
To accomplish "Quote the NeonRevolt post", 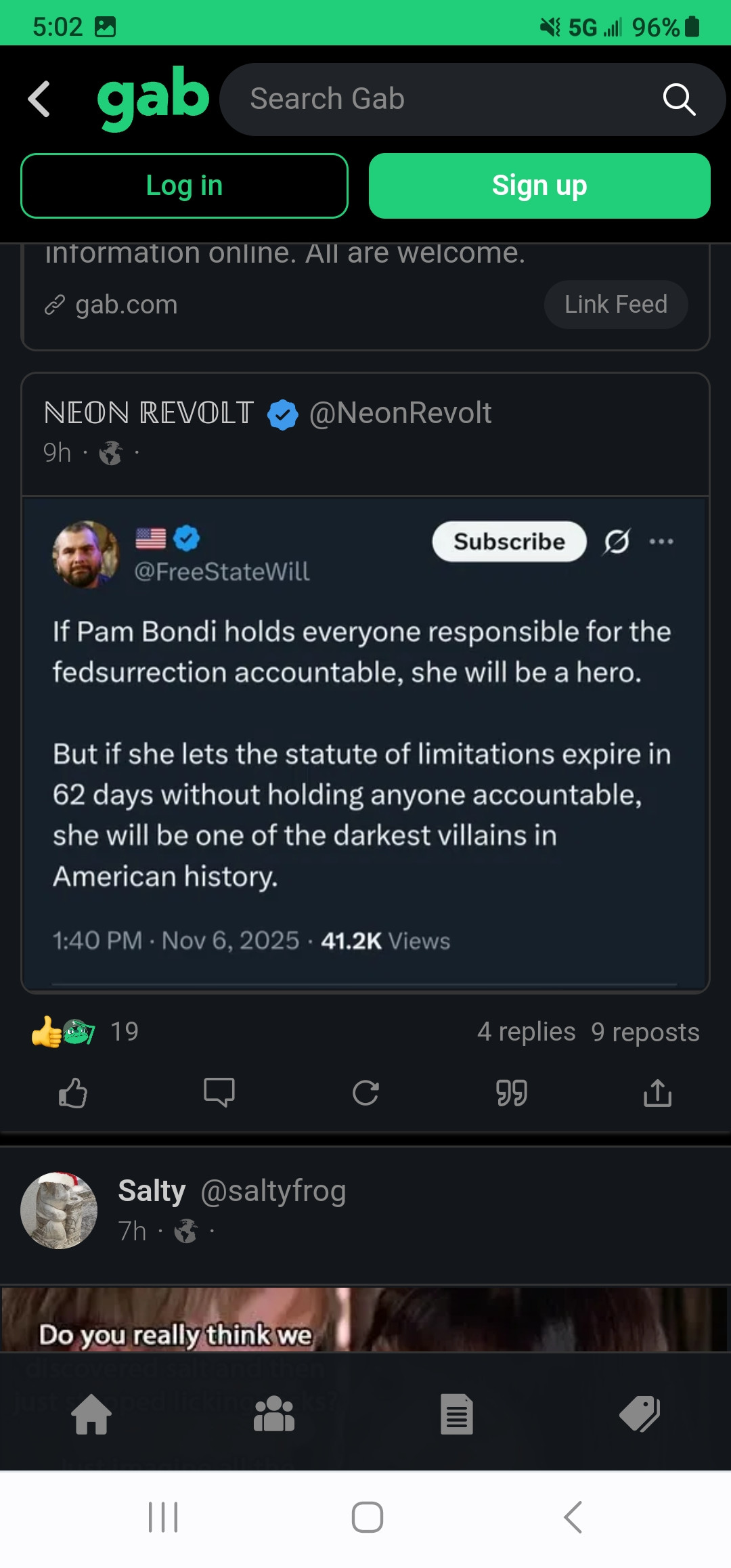I will (512, 1092).
